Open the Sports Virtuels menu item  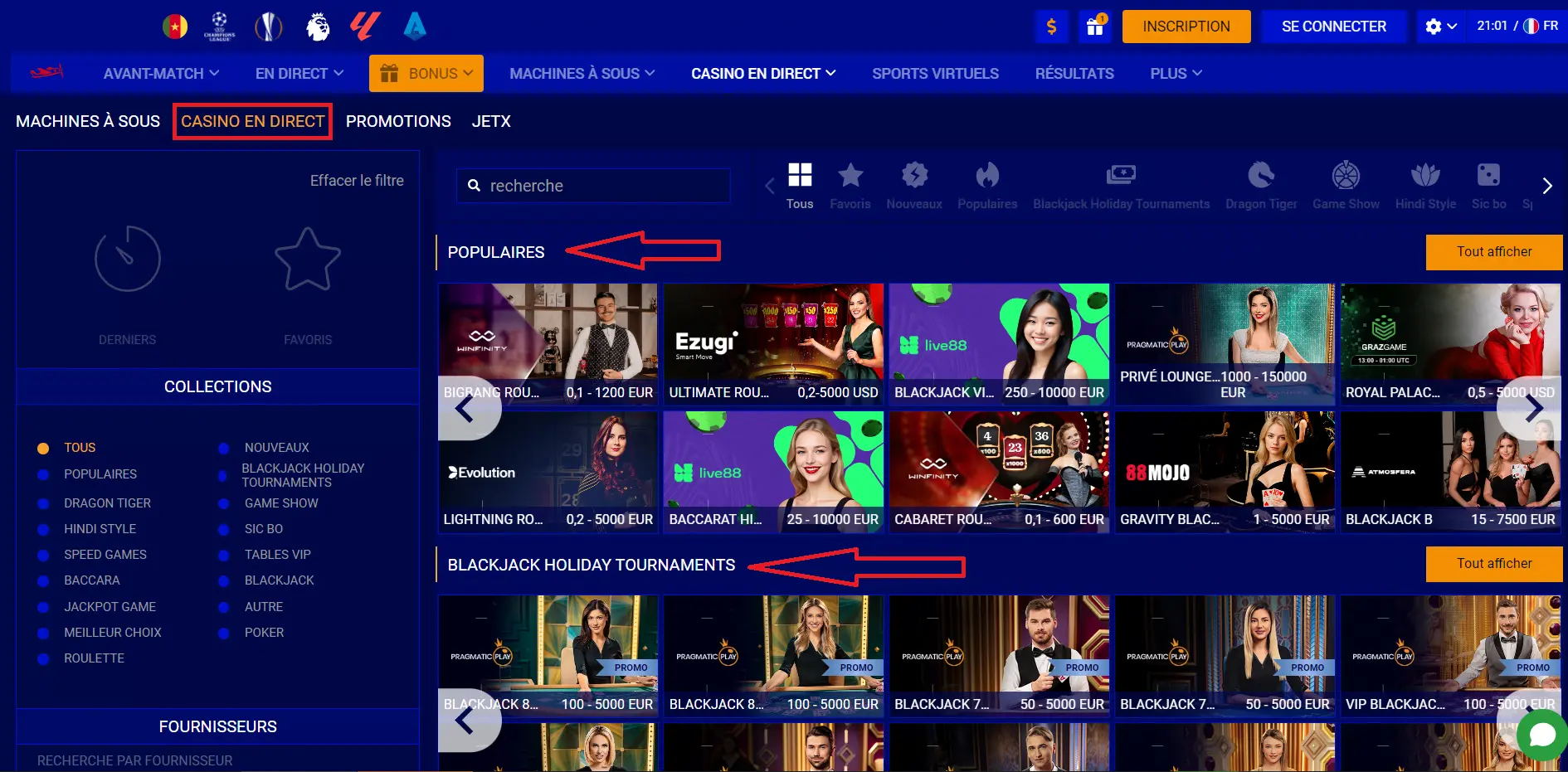pyautogui.click(x=935, y=74)
